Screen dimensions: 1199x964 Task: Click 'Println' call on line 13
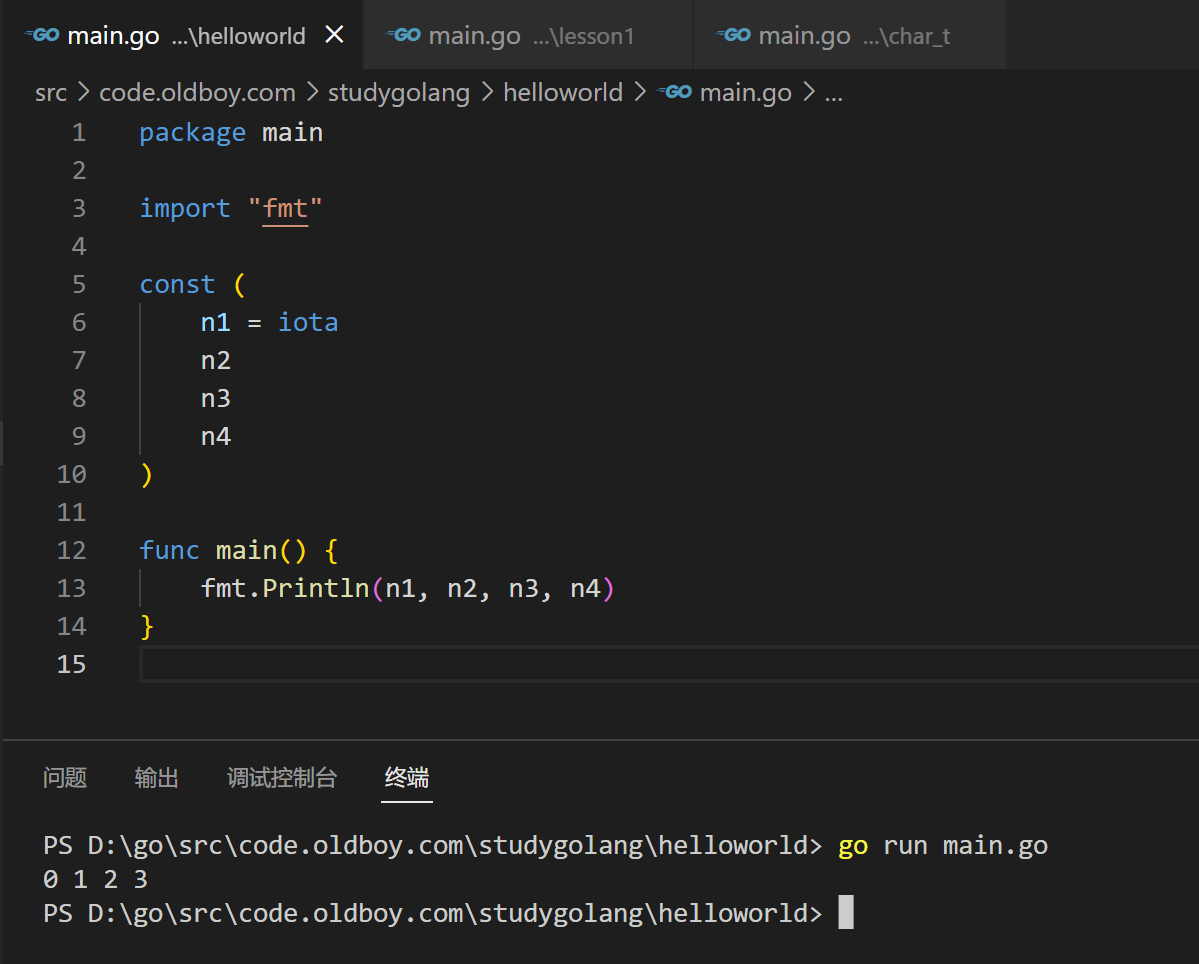pos(316,589)
